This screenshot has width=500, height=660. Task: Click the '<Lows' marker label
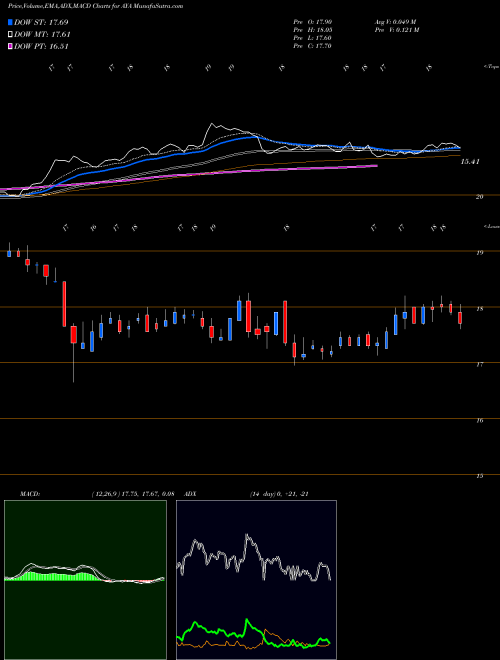492,226
